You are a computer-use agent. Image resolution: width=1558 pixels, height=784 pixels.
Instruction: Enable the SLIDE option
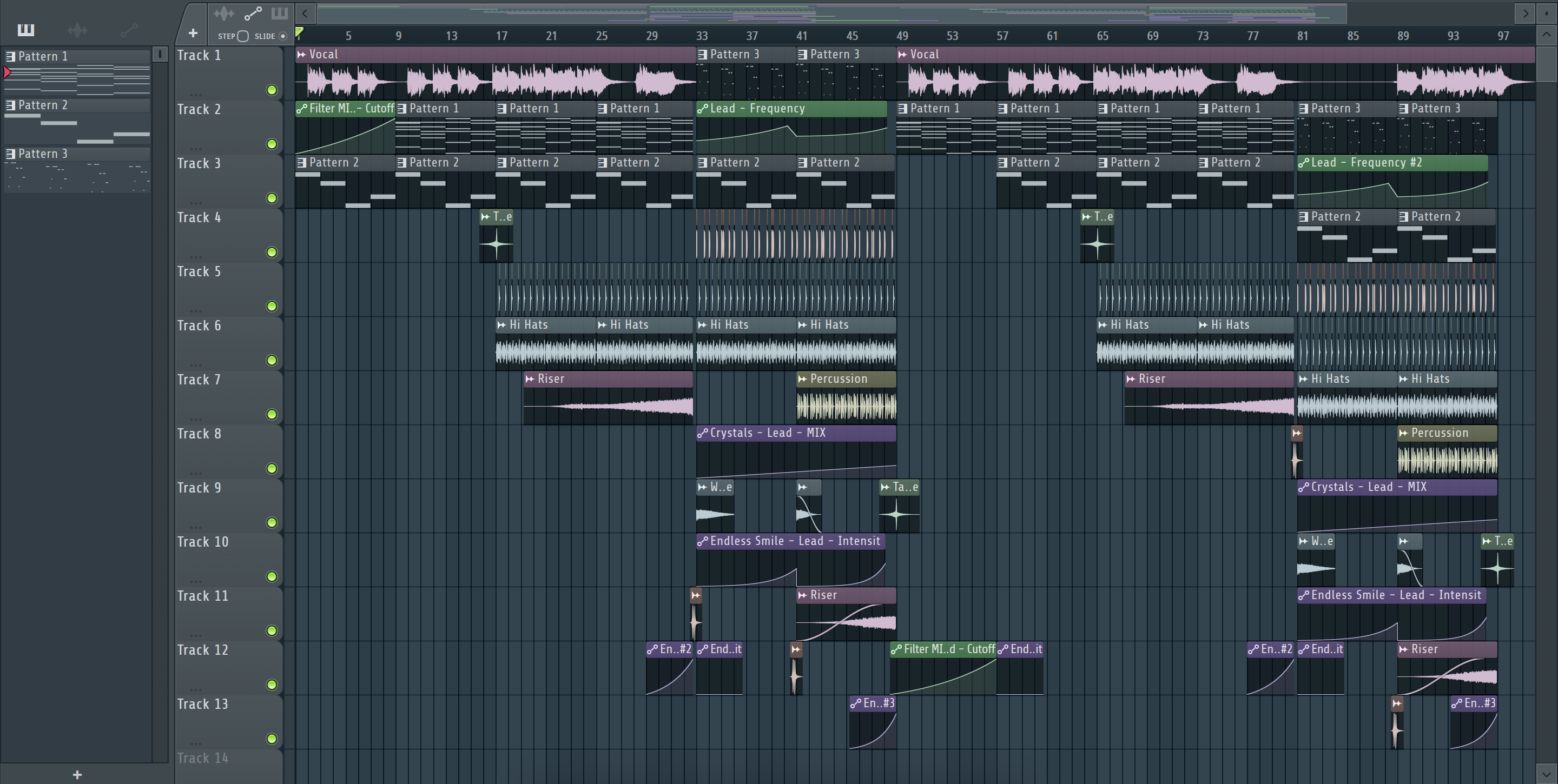[282, 36]
